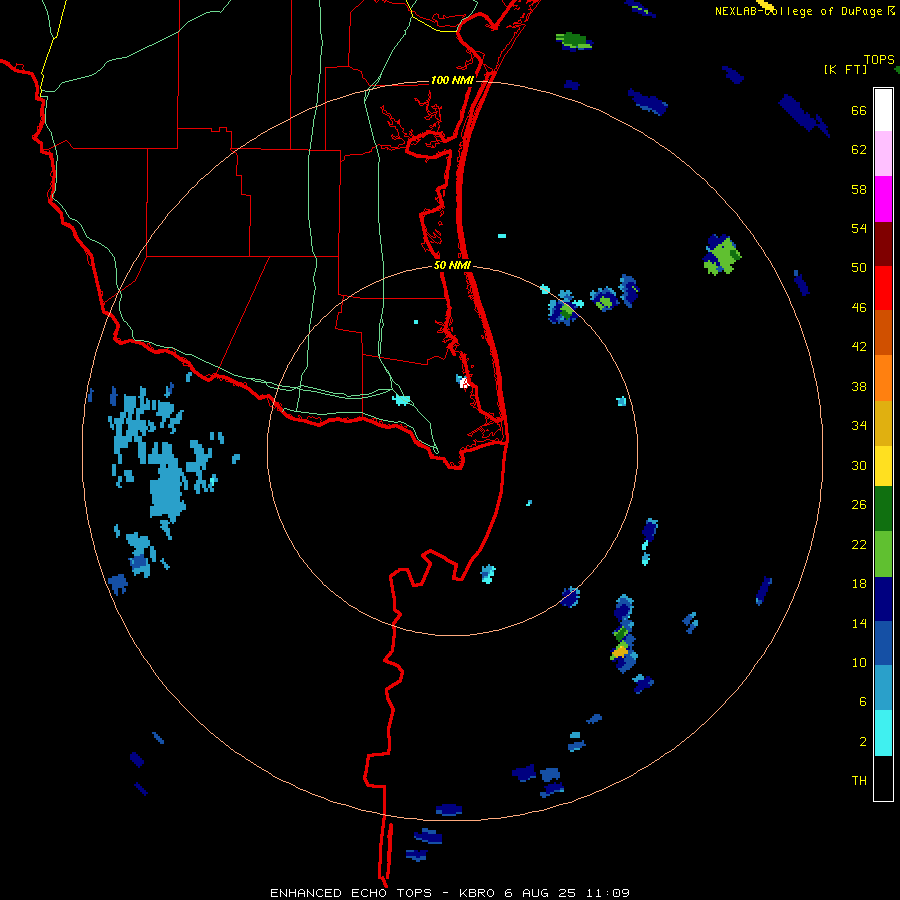
Task: Pick the light pink 62 K FT legend color
Action: (x=883, y=153)
